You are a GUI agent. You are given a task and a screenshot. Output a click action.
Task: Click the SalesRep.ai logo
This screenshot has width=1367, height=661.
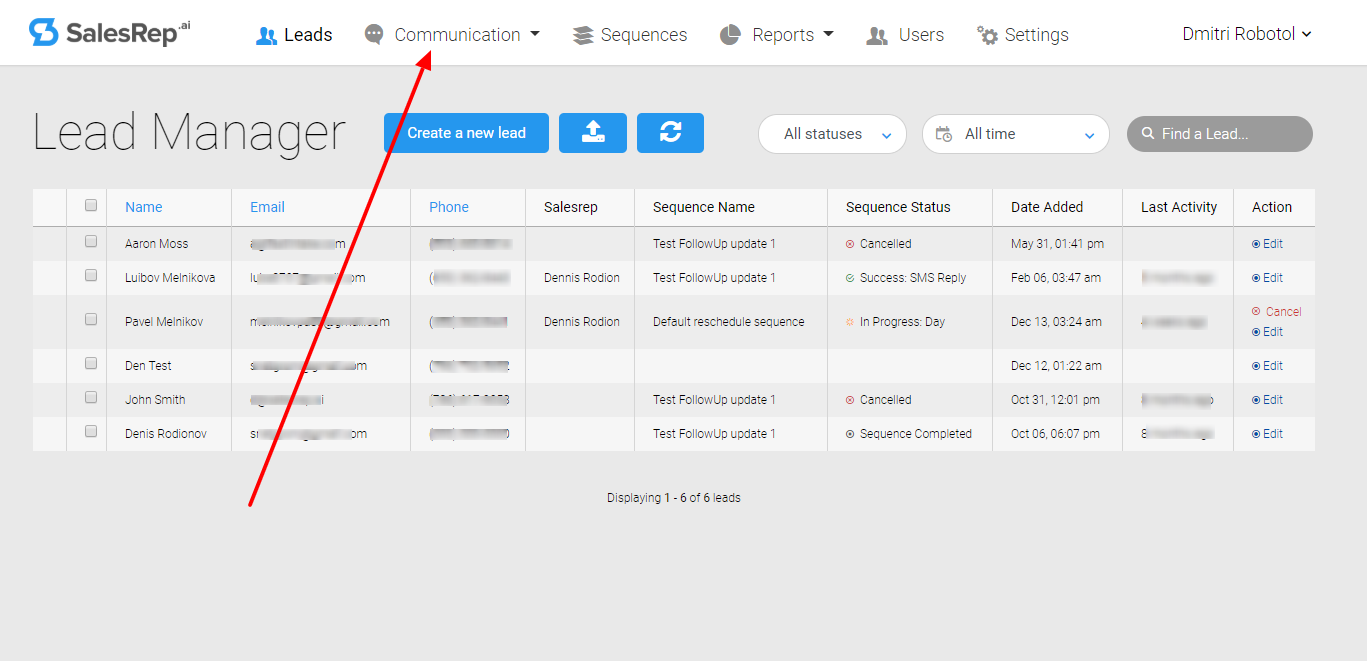(x=109, y=33)
